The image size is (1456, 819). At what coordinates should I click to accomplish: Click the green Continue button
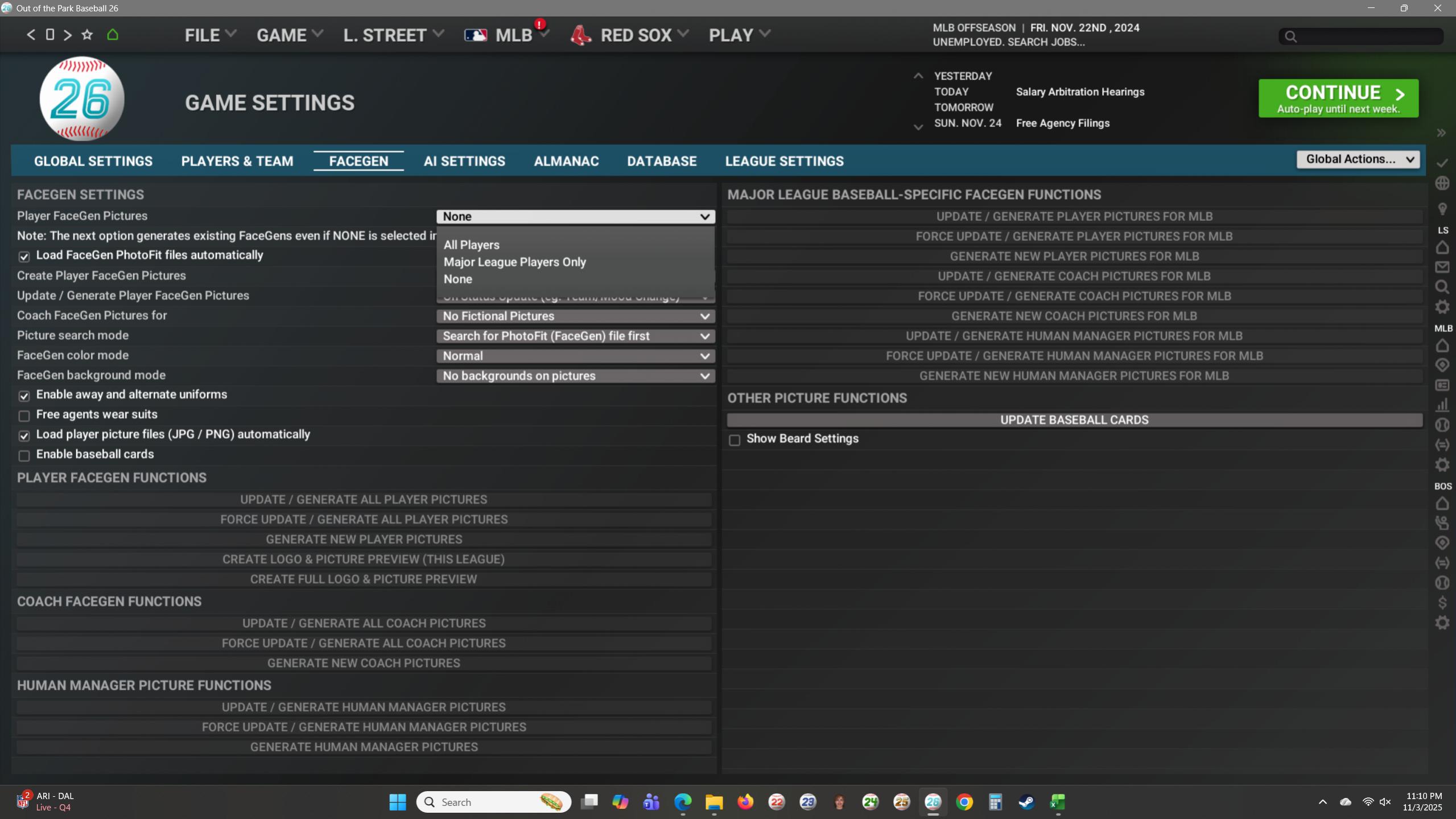[x=1338, y=98]
